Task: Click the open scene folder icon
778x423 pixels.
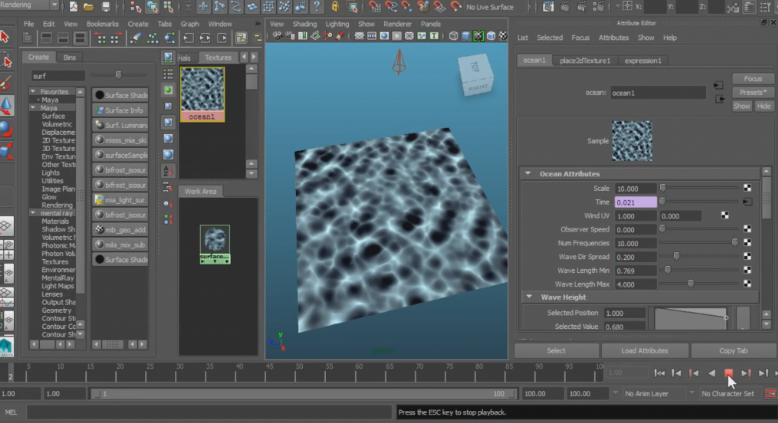Action: (x=88, y=6)
